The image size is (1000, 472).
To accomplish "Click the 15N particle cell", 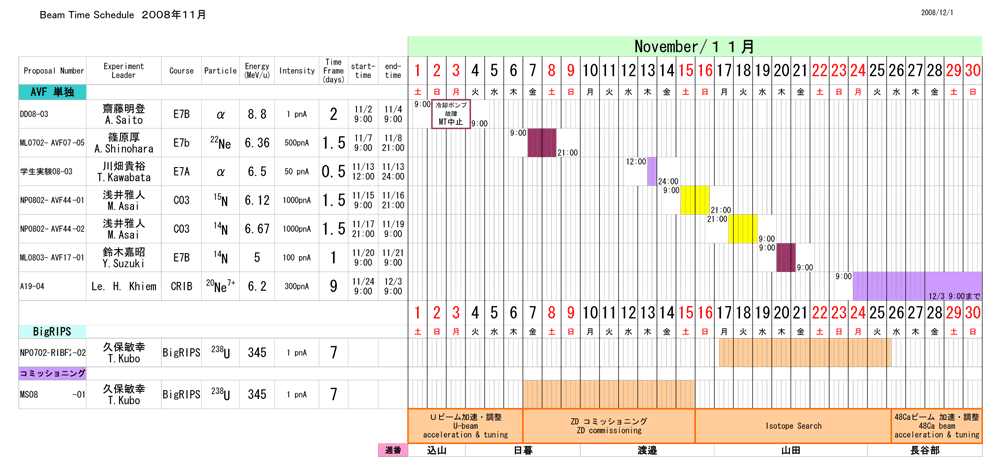I will 220,201.
